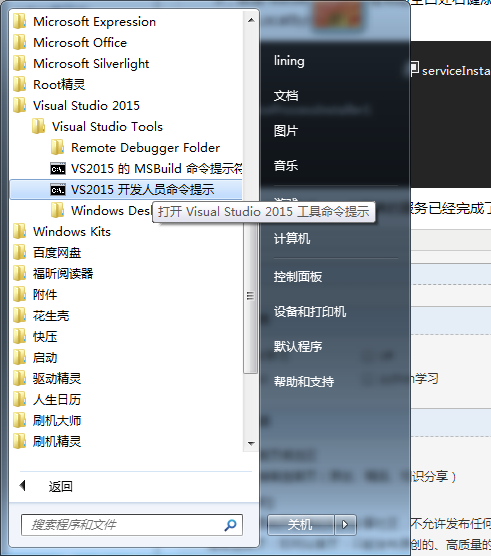The width and height of the screenshot is (491, 556).
Task: Click the 快压 folder icon
Action: [x=19, y=337]
